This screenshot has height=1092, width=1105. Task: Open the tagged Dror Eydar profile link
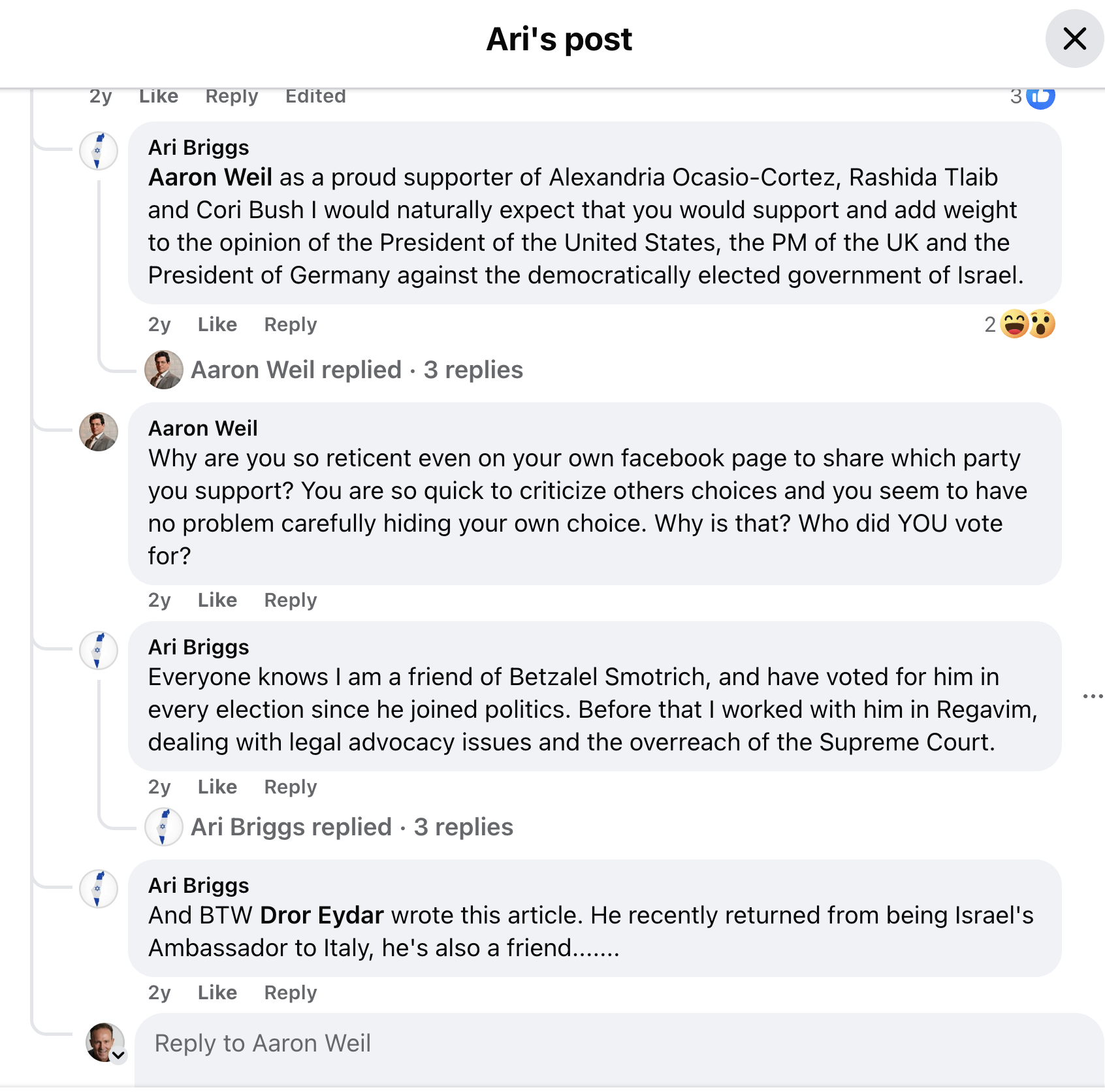tap(321, 915)
